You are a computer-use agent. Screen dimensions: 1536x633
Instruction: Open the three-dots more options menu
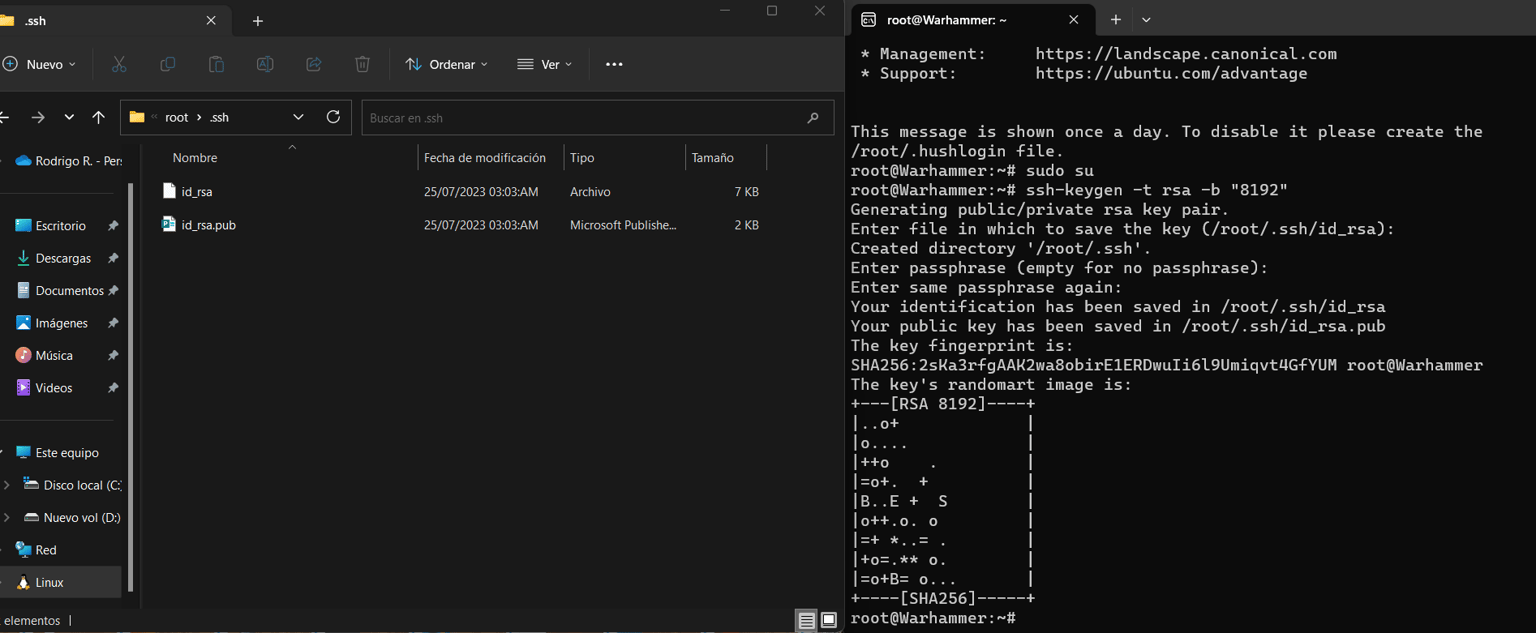coord(614,64)
